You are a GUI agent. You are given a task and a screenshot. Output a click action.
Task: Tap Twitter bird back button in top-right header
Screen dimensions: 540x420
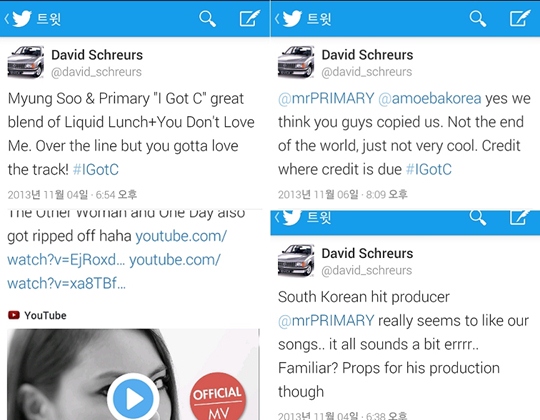pos(289,19)
